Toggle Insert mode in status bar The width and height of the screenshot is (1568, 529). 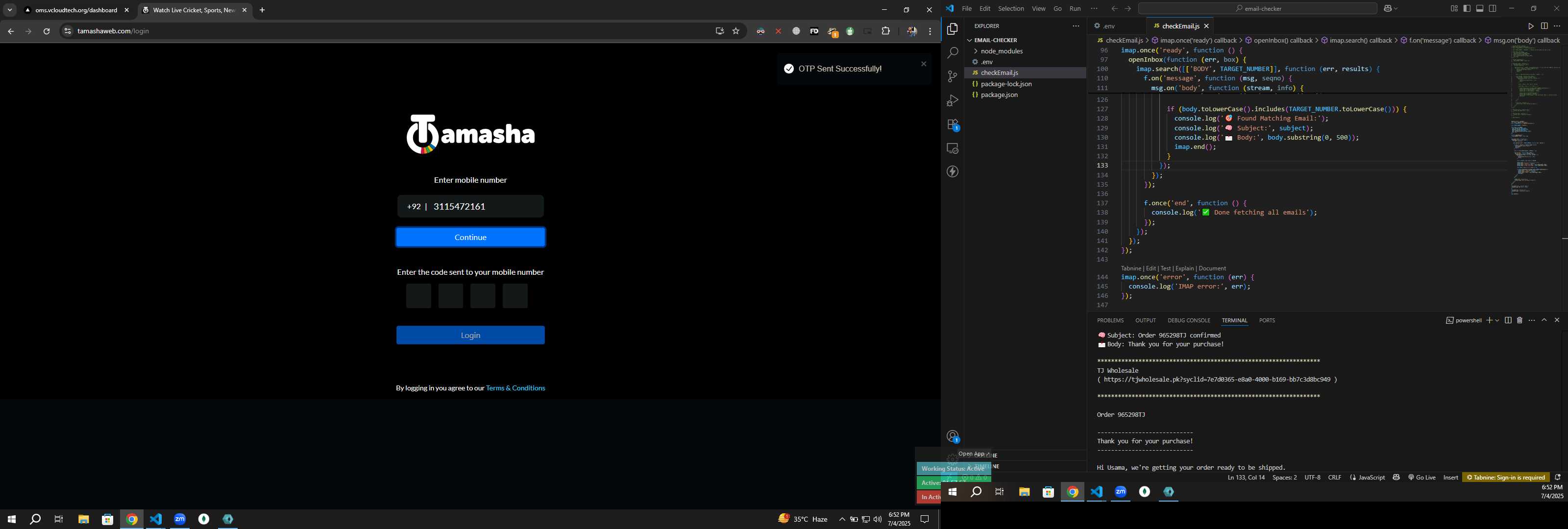[1450, 477]
